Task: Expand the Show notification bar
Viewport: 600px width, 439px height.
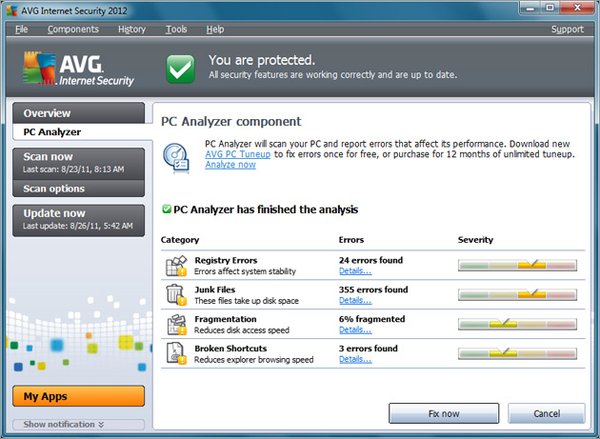Action: pos(78,424)
